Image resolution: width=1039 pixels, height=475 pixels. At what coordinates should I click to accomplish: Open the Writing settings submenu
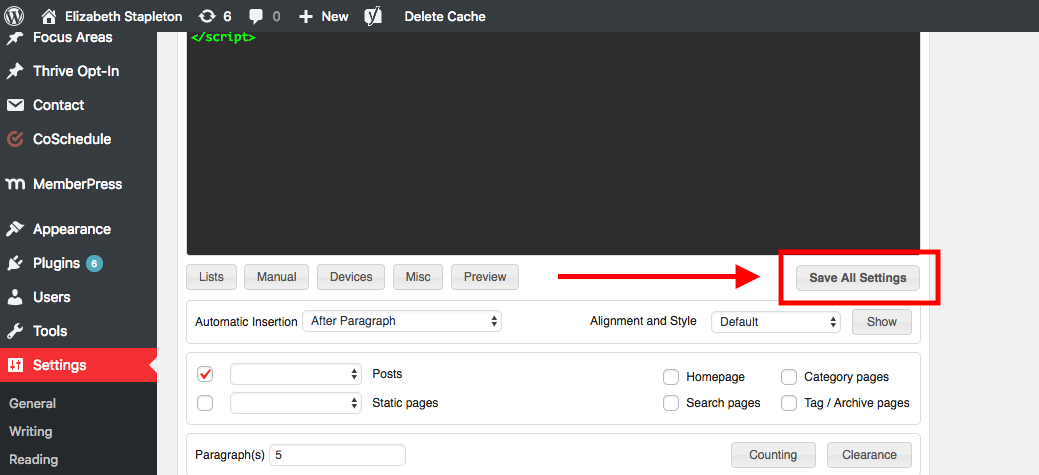coord(30,431)
